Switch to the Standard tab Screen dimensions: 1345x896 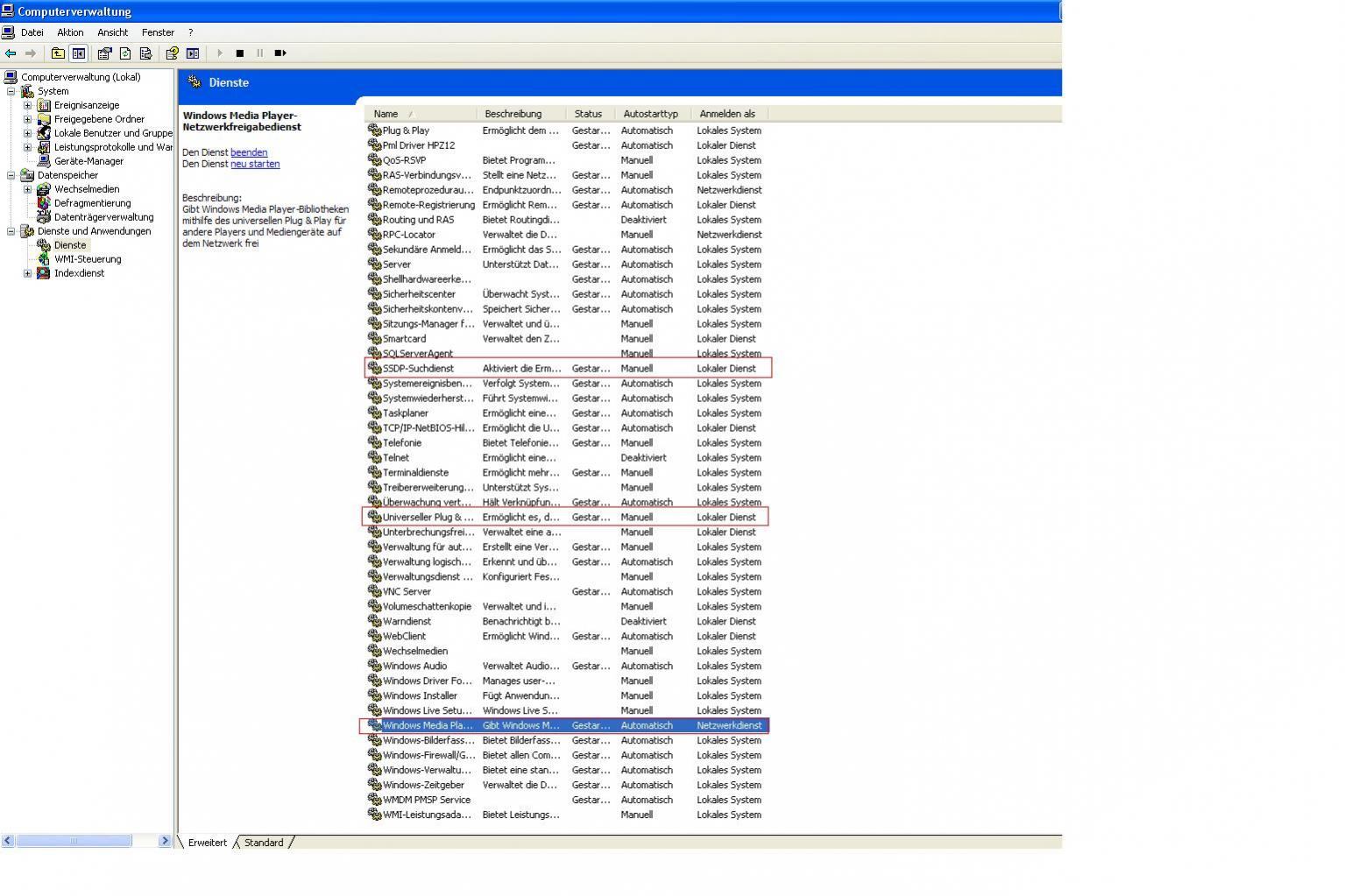pyautogui.click(x=264, y=843)
